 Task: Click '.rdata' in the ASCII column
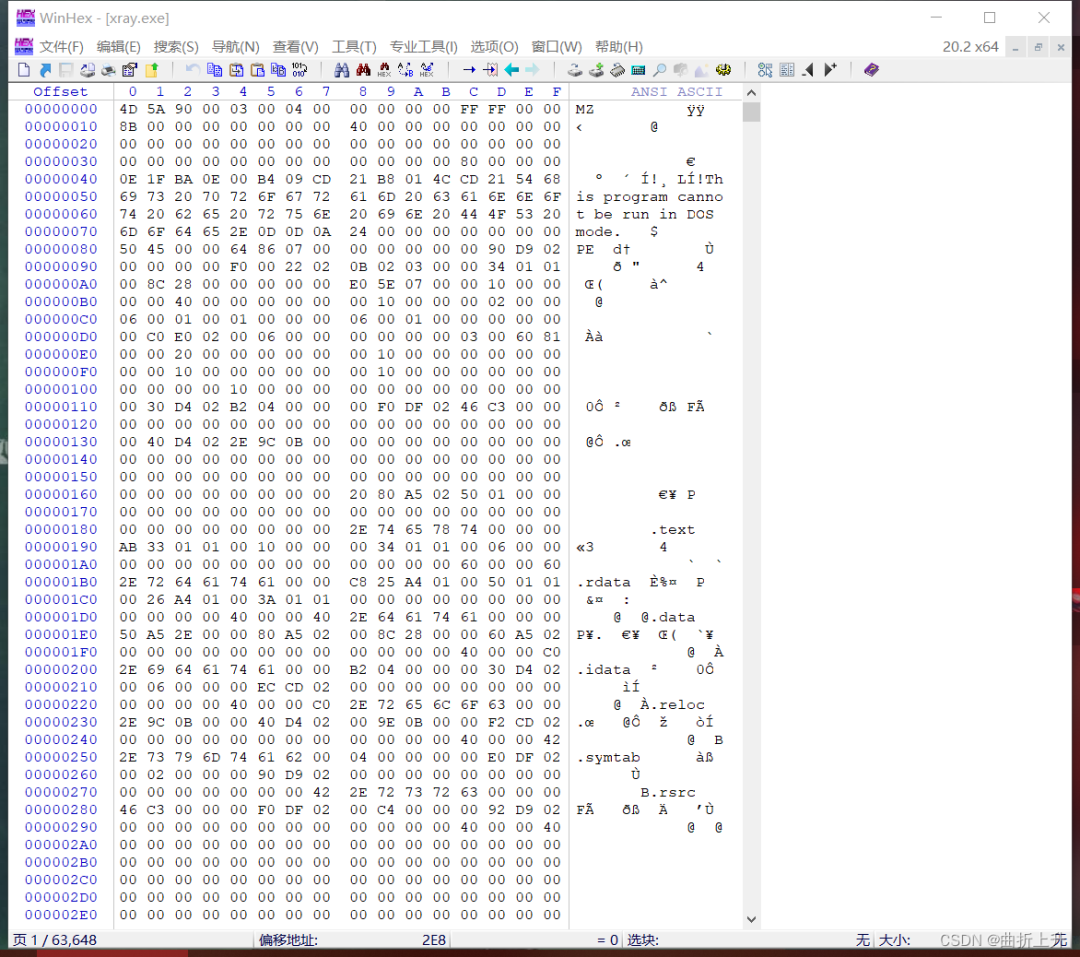point(603,582)
